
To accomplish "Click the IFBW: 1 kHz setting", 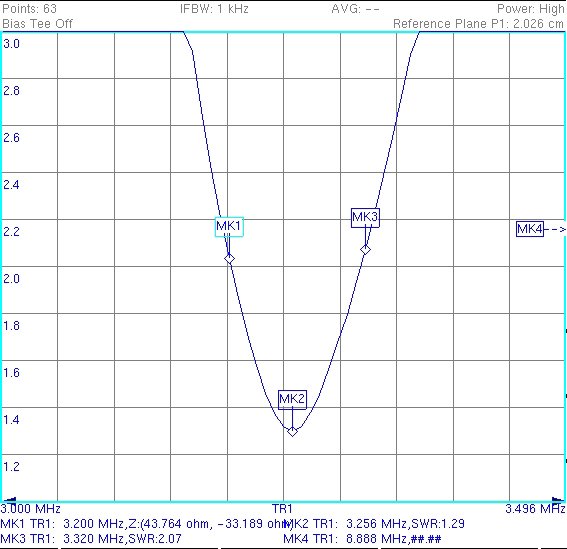I will tap(214, 9).
